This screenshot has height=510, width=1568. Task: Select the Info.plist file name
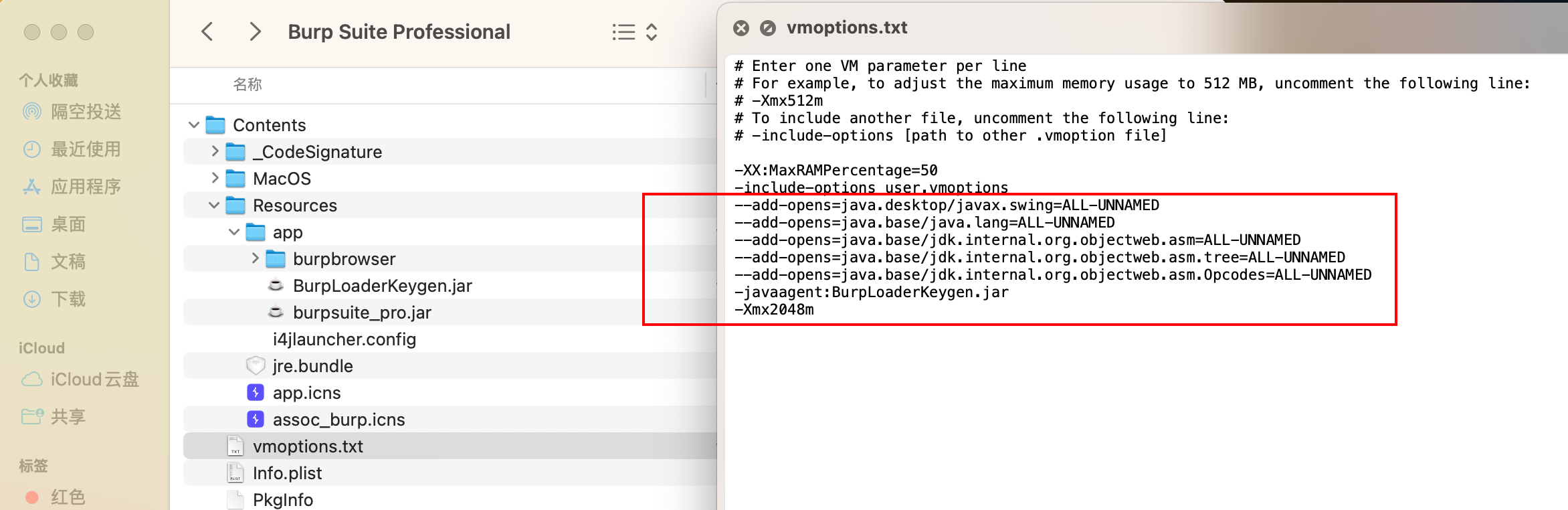point(288,473)
